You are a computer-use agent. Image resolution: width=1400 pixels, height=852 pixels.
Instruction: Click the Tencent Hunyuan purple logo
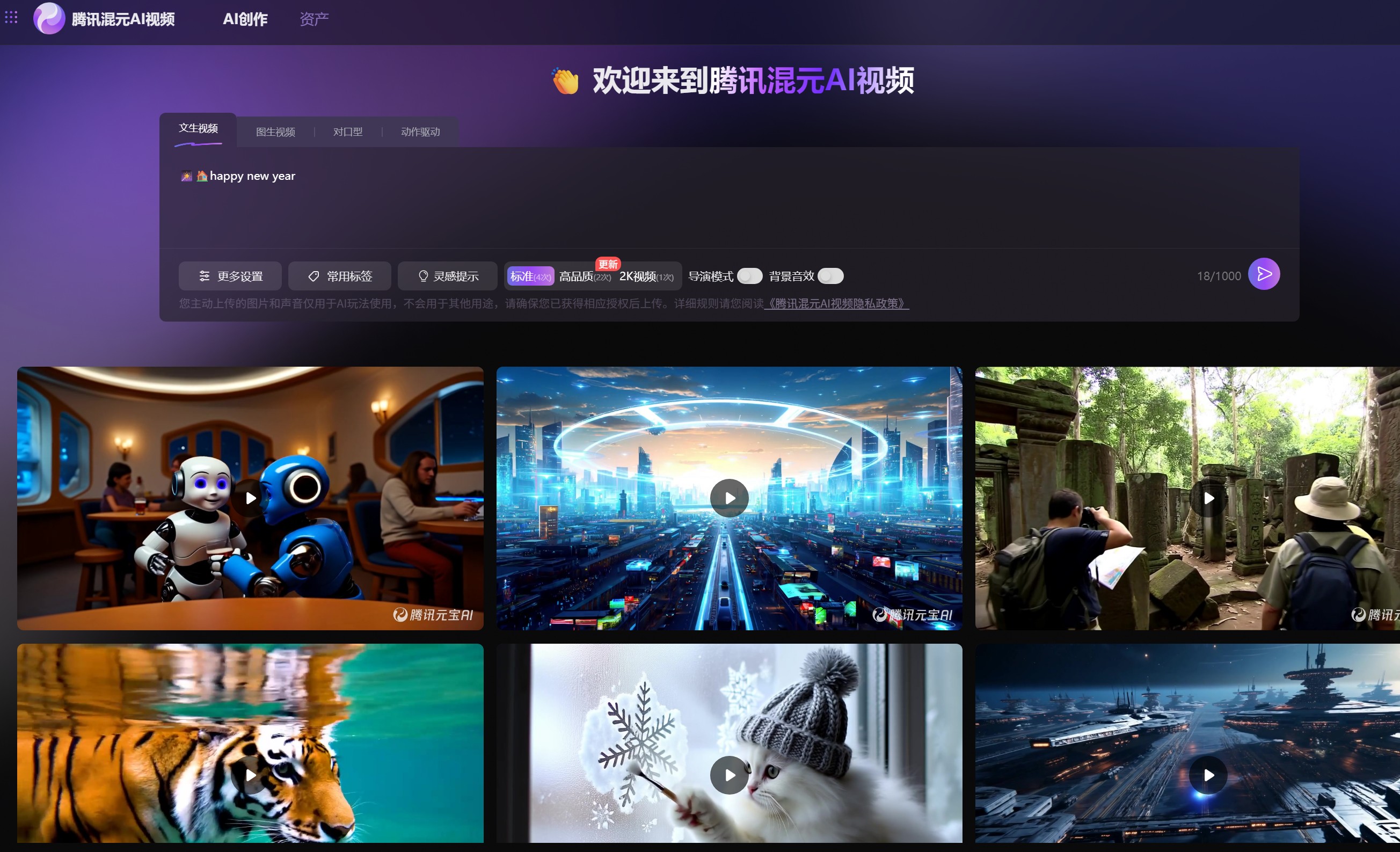click(x=49, y=18)
